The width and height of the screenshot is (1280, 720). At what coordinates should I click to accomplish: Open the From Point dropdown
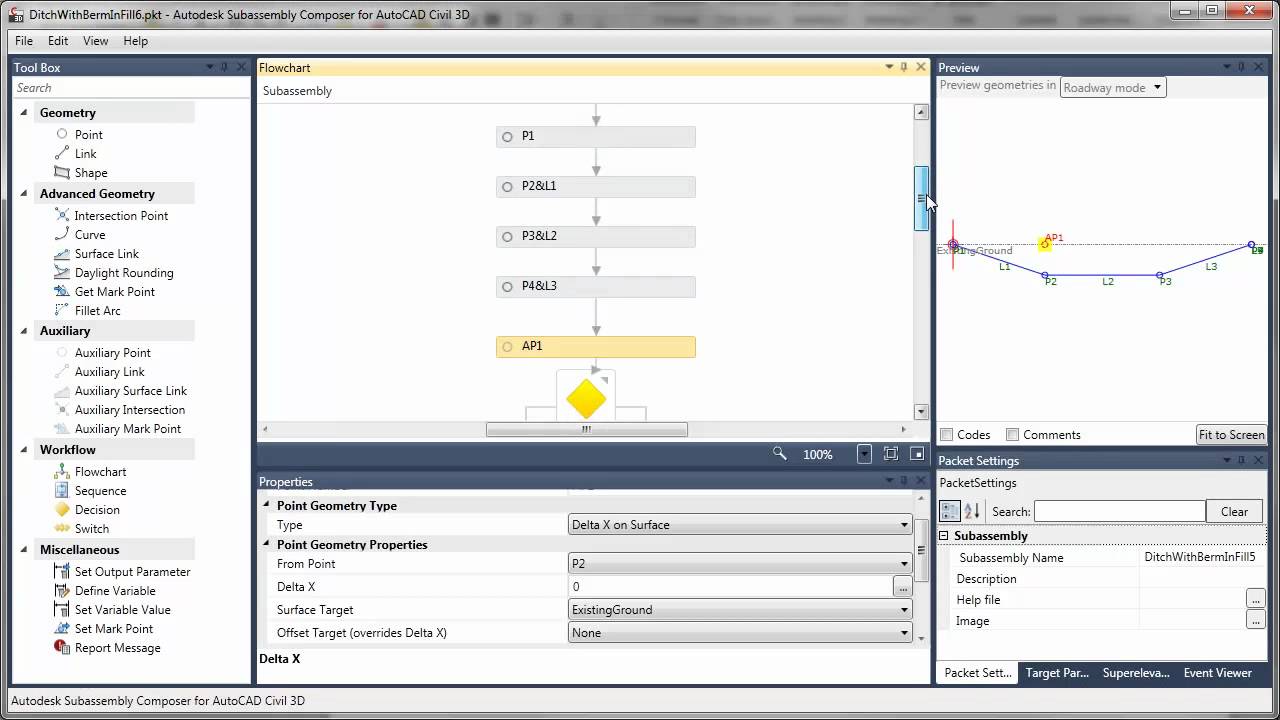pyautogui.click(x=740, y=564)
